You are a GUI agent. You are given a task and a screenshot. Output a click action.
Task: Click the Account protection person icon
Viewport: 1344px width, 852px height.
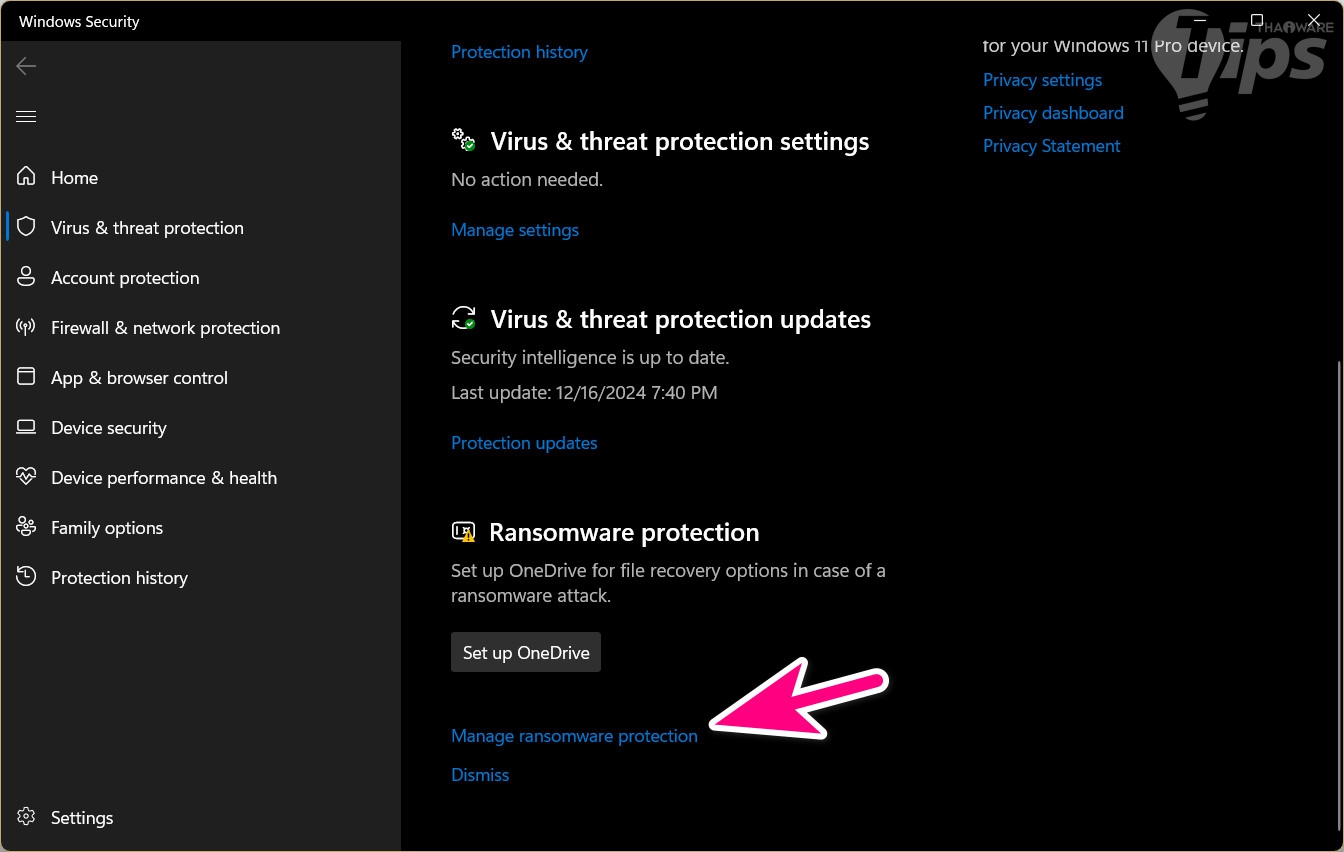click(26, 278)
